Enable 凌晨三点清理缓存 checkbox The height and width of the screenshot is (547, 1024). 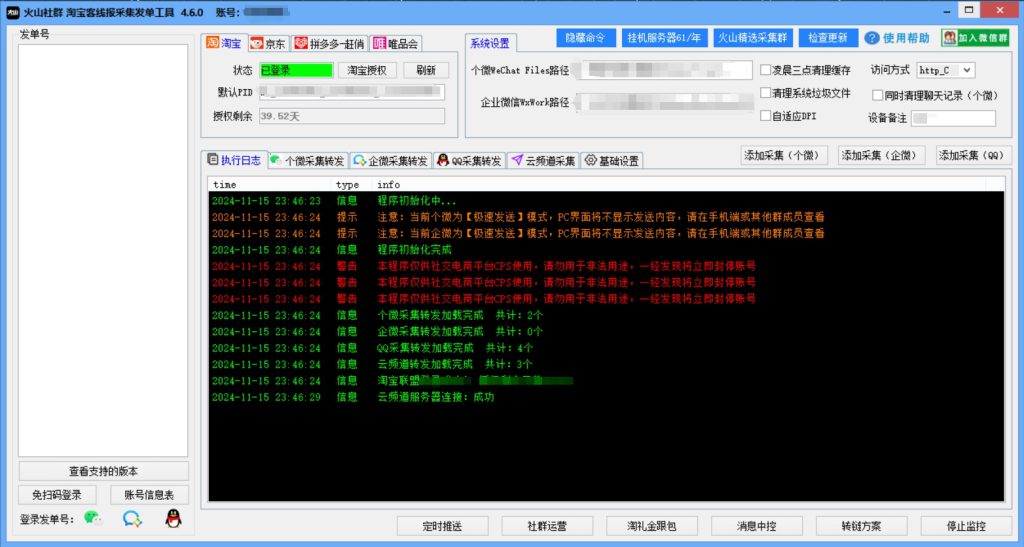765,70
